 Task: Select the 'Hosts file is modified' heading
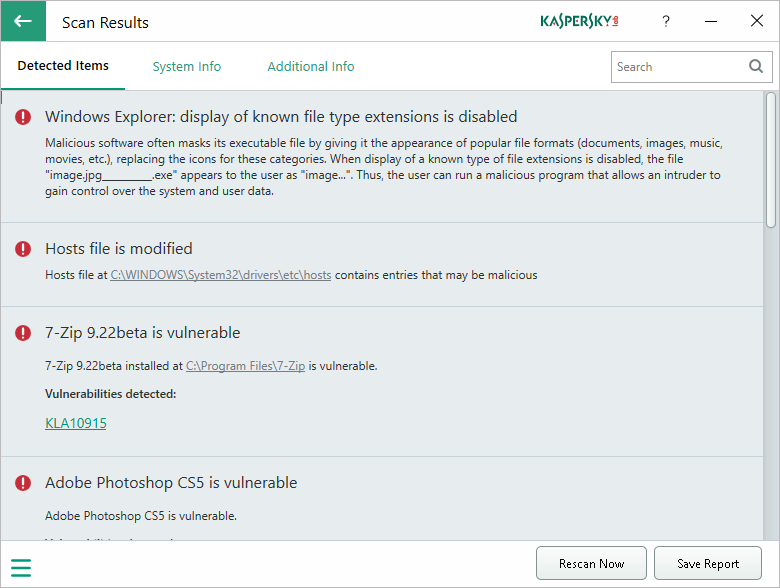pos(118,249)
